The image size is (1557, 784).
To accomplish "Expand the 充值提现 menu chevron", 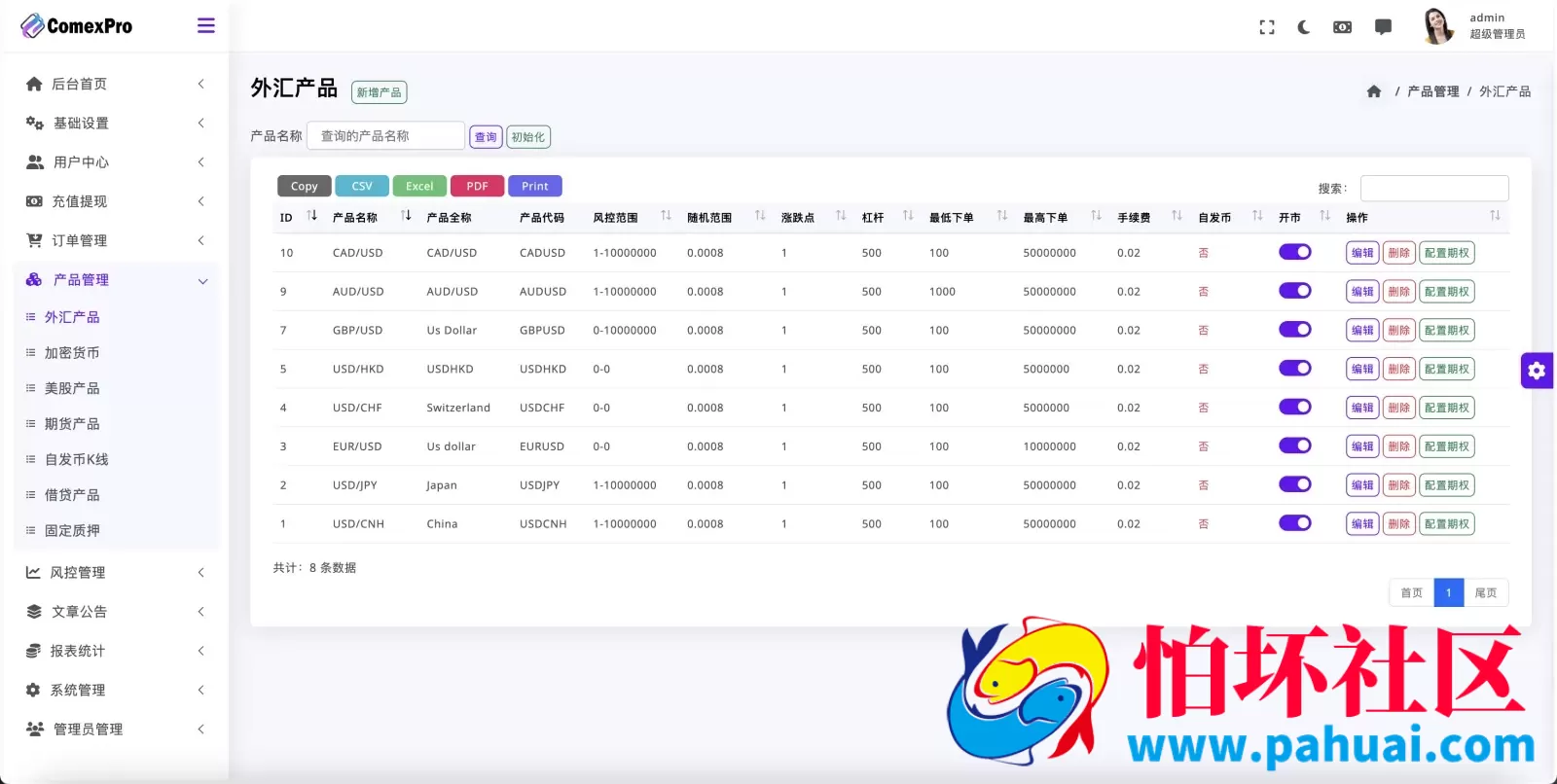I will (201, 201).
